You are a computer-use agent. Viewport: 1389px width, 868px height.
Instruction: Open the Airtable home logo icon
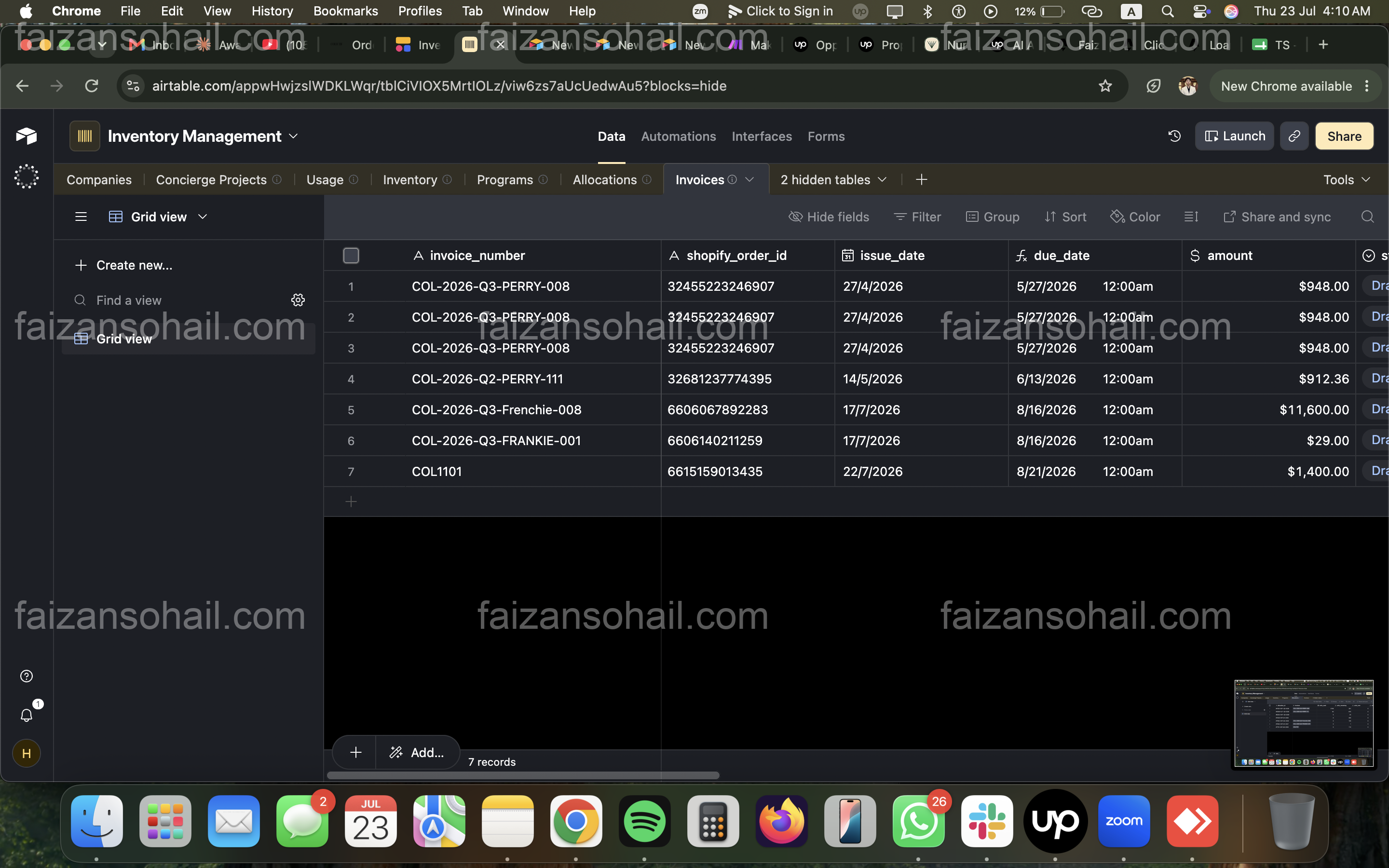[x=27, y=136]
